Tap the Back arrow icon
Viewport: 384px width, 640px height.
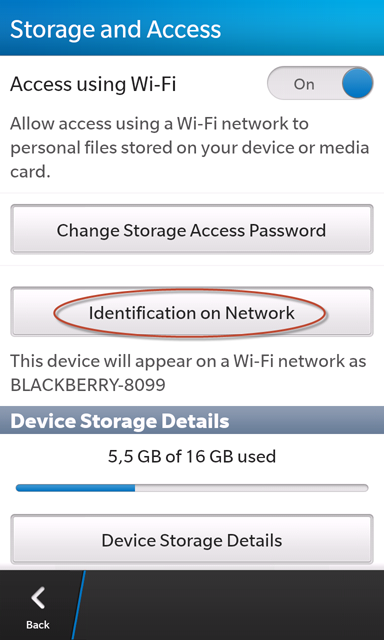tap(38, 598)
